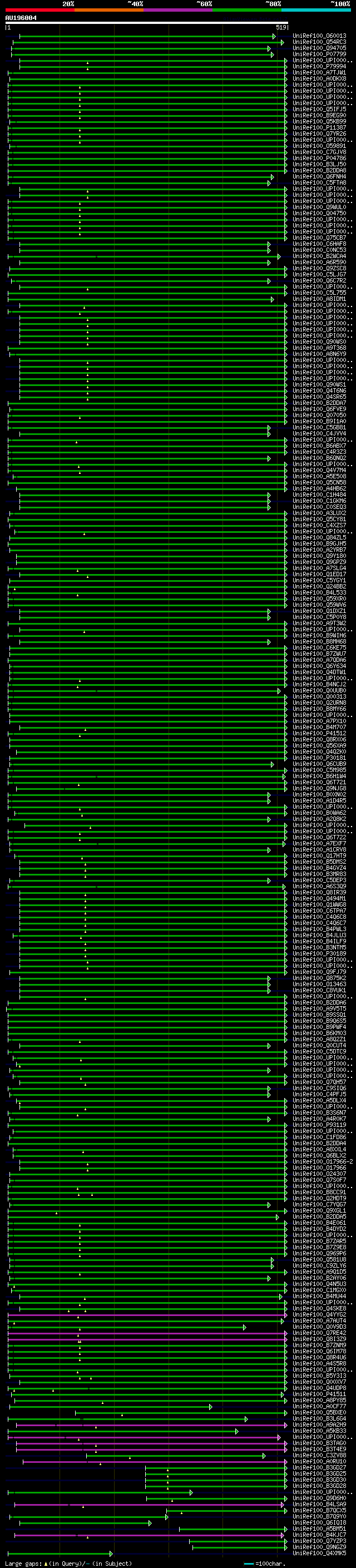
Task: Select hit UniRef100_C6TPA7
Action: 319,911
